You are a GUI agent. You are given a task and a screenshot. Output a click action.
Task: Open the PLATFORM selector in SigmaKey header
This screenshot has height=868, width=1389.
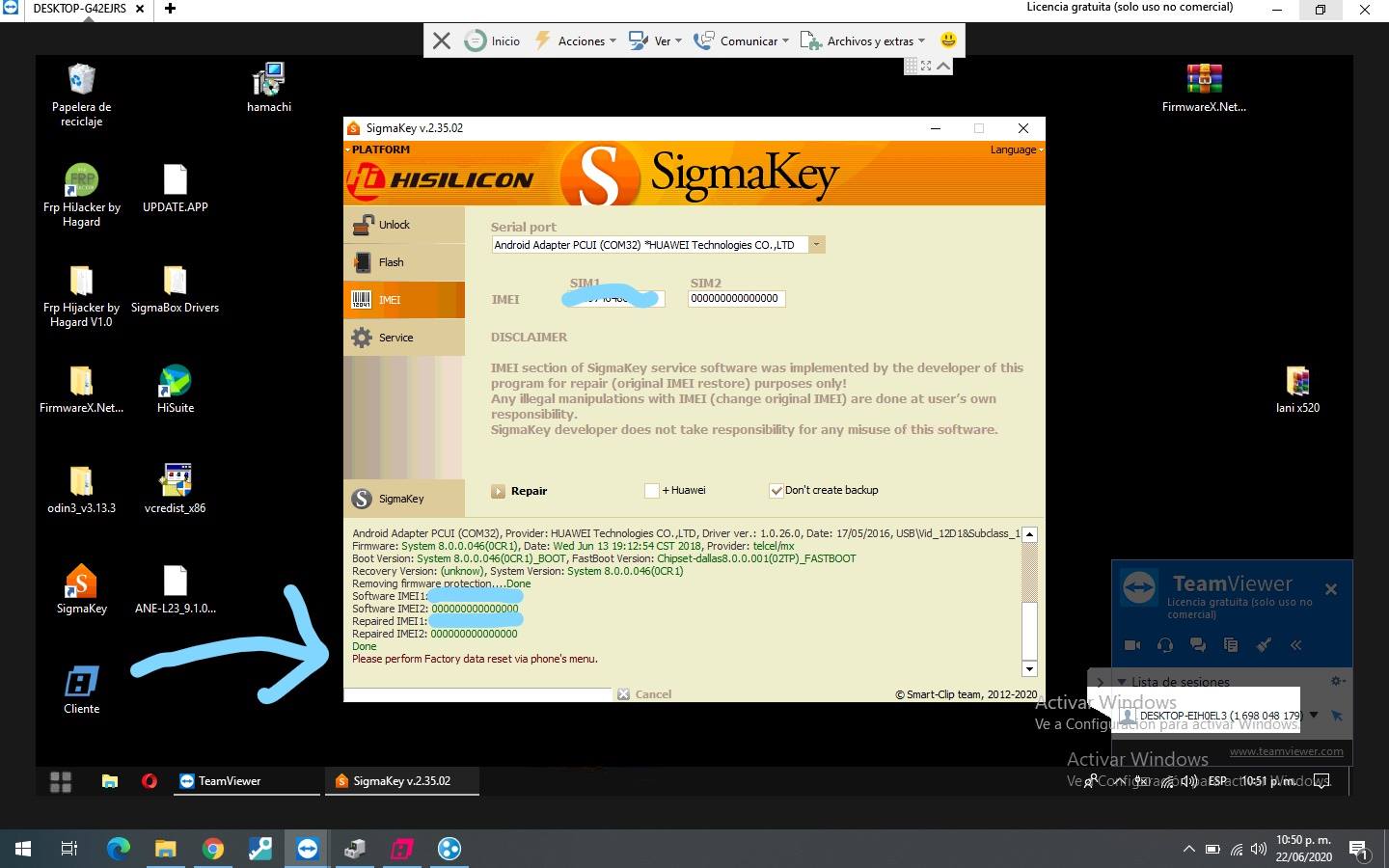click(x=378, y=149)
